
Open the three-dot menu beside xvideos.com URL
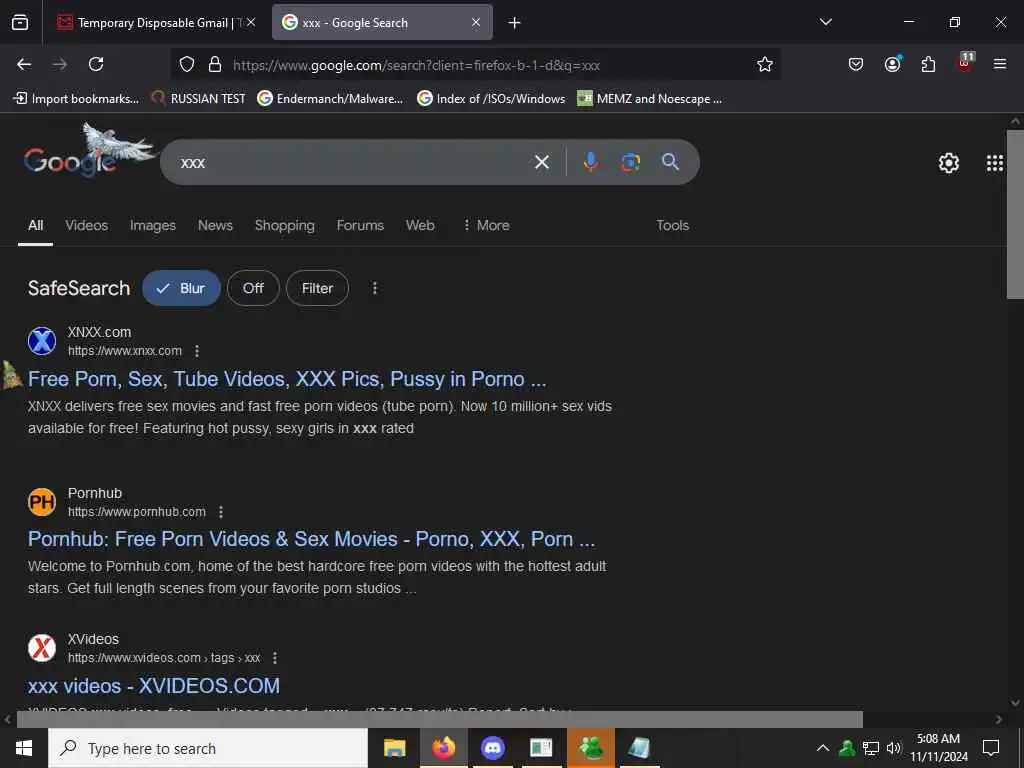pos(275,658)
